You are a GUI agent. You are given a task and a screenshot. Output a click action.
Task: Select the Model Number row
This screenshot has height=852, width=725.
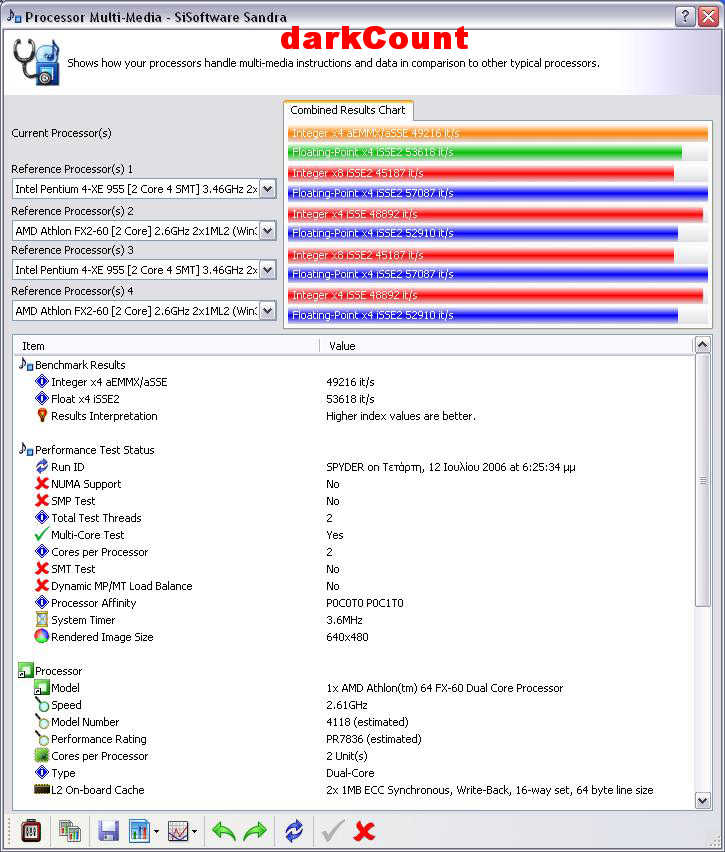pyautogui.click(x=353, y=722)
